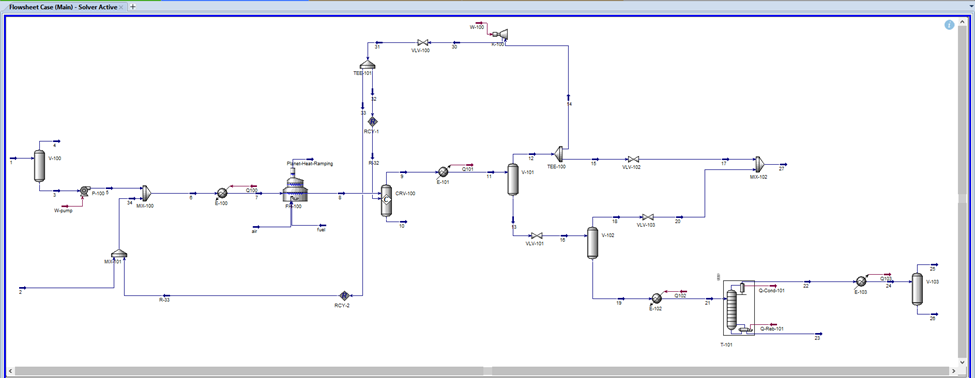Click feed stream label 1
This screenshot has width=975, height=378.
pos(11,164)
